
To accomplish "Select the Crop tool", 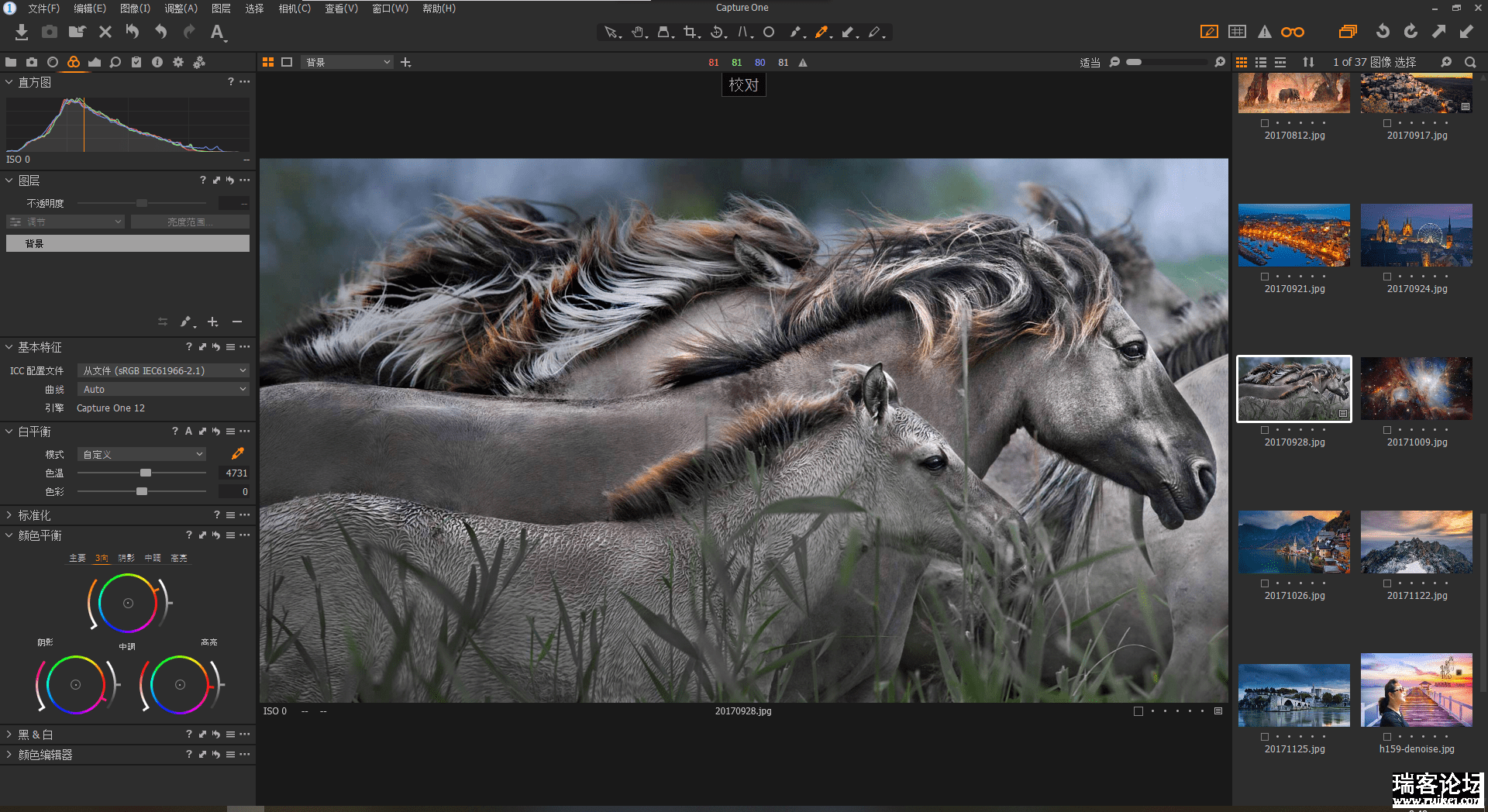I will point(691,32).
